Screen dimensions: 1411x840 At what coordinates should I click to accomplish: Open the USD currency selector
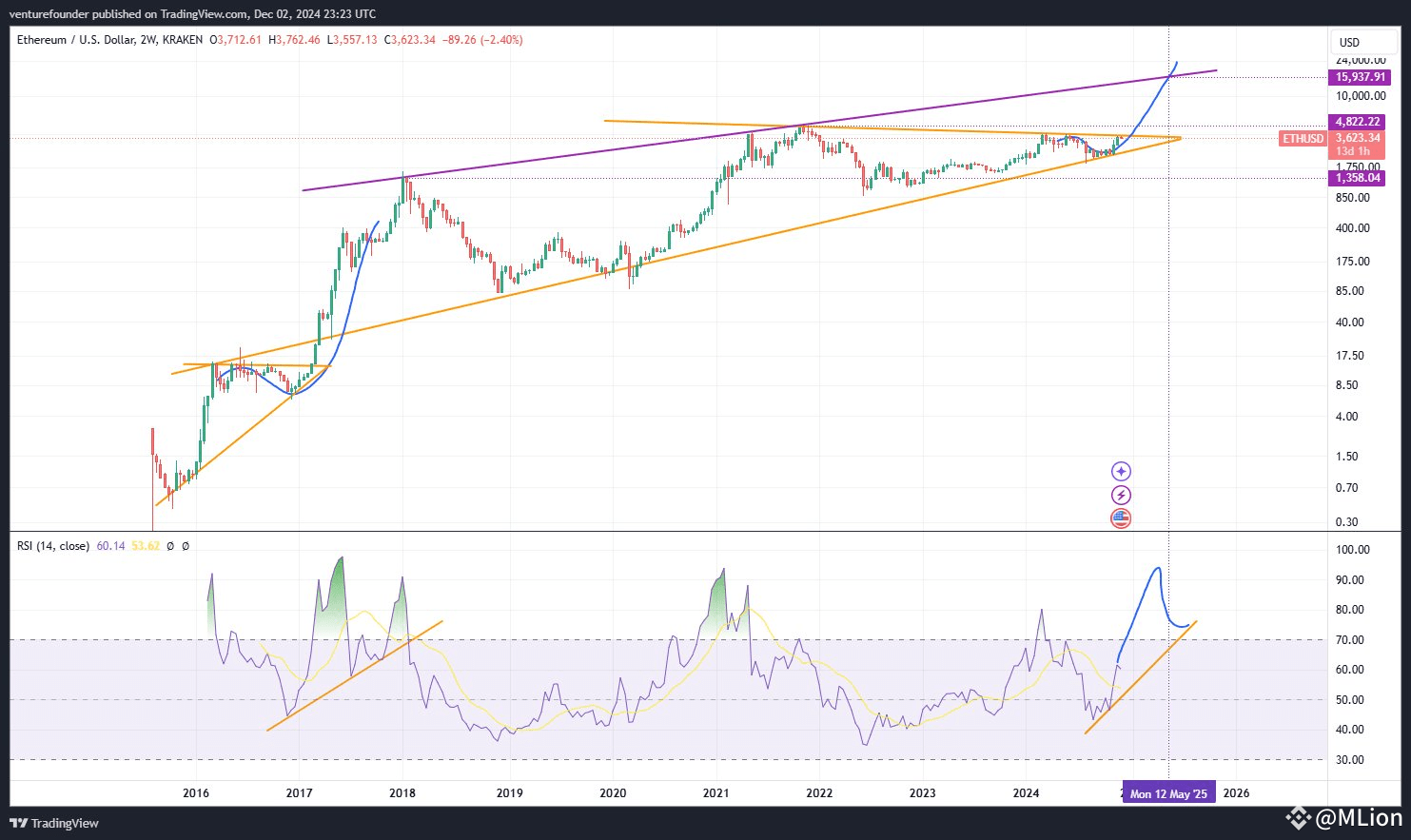tap(1362, 42)
